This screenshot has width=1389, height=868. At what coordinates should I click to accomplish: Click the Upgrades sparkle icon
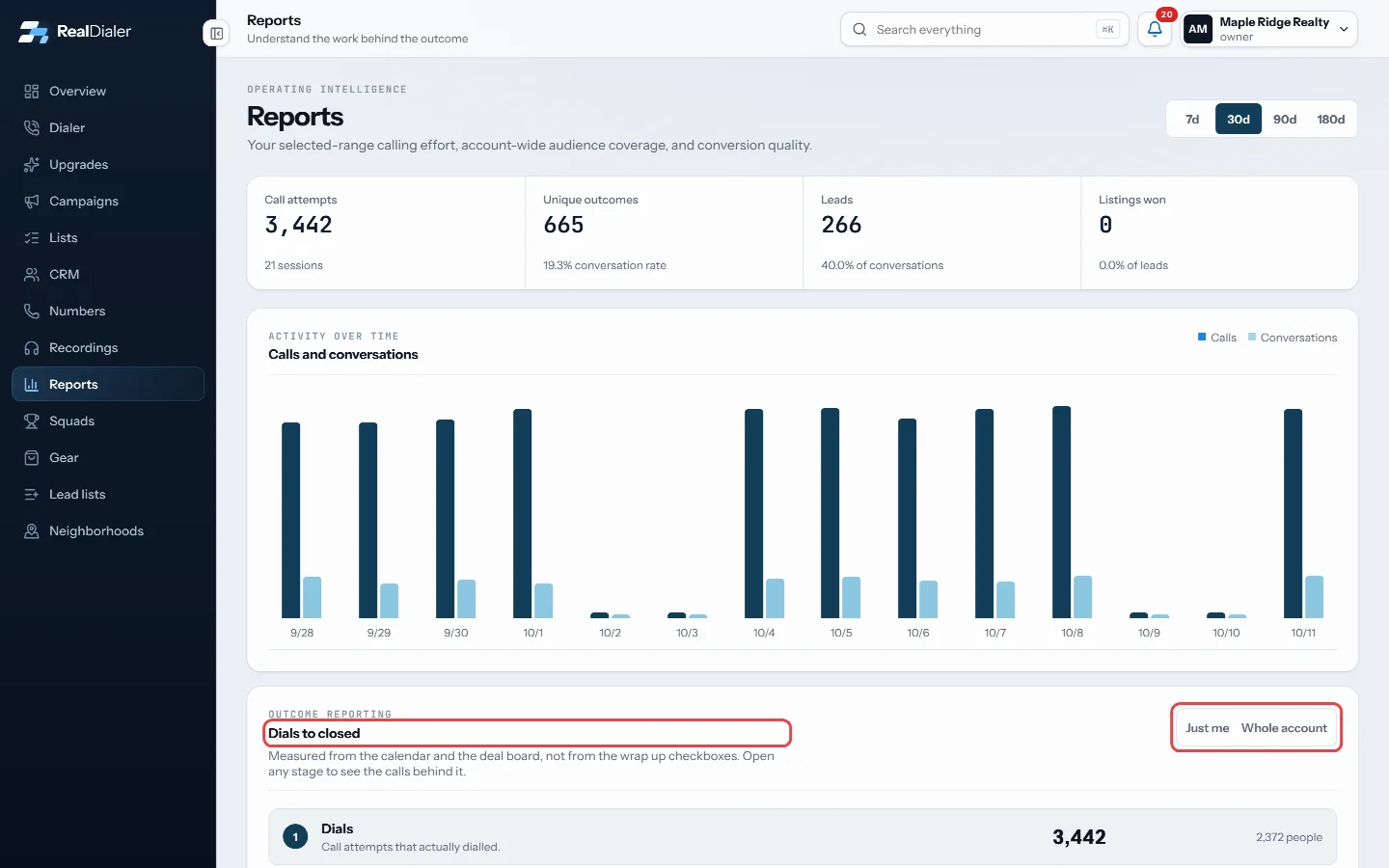(x=32, y=165)
